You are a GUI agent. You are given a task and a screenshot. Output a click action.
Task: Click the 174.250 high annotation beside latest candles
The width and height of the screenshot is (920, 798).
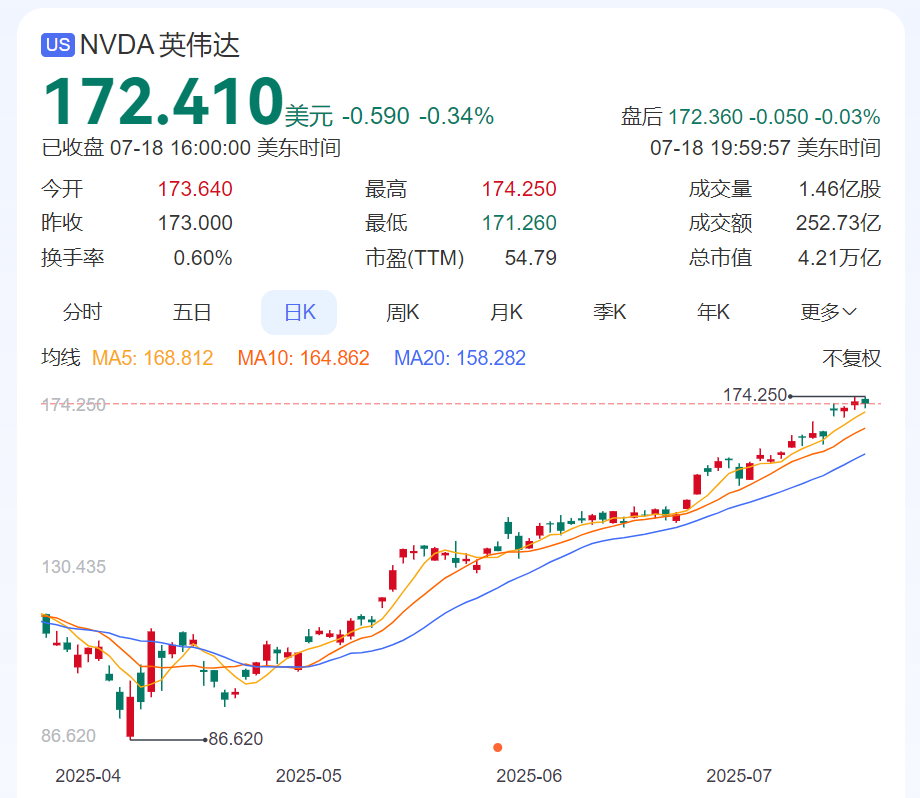(754, 396)
